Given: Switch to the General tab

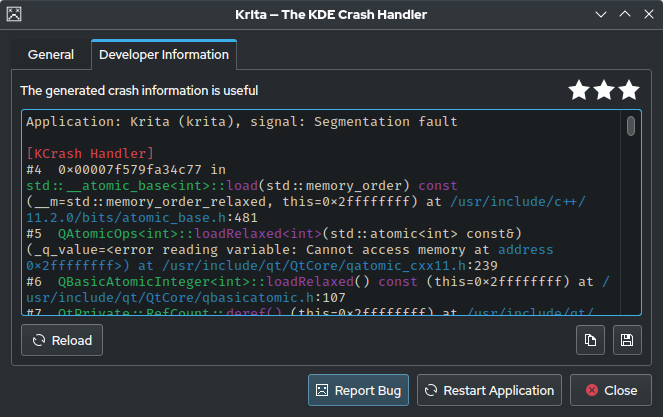Looking at the screenshot, I should [x=50, y=54].
